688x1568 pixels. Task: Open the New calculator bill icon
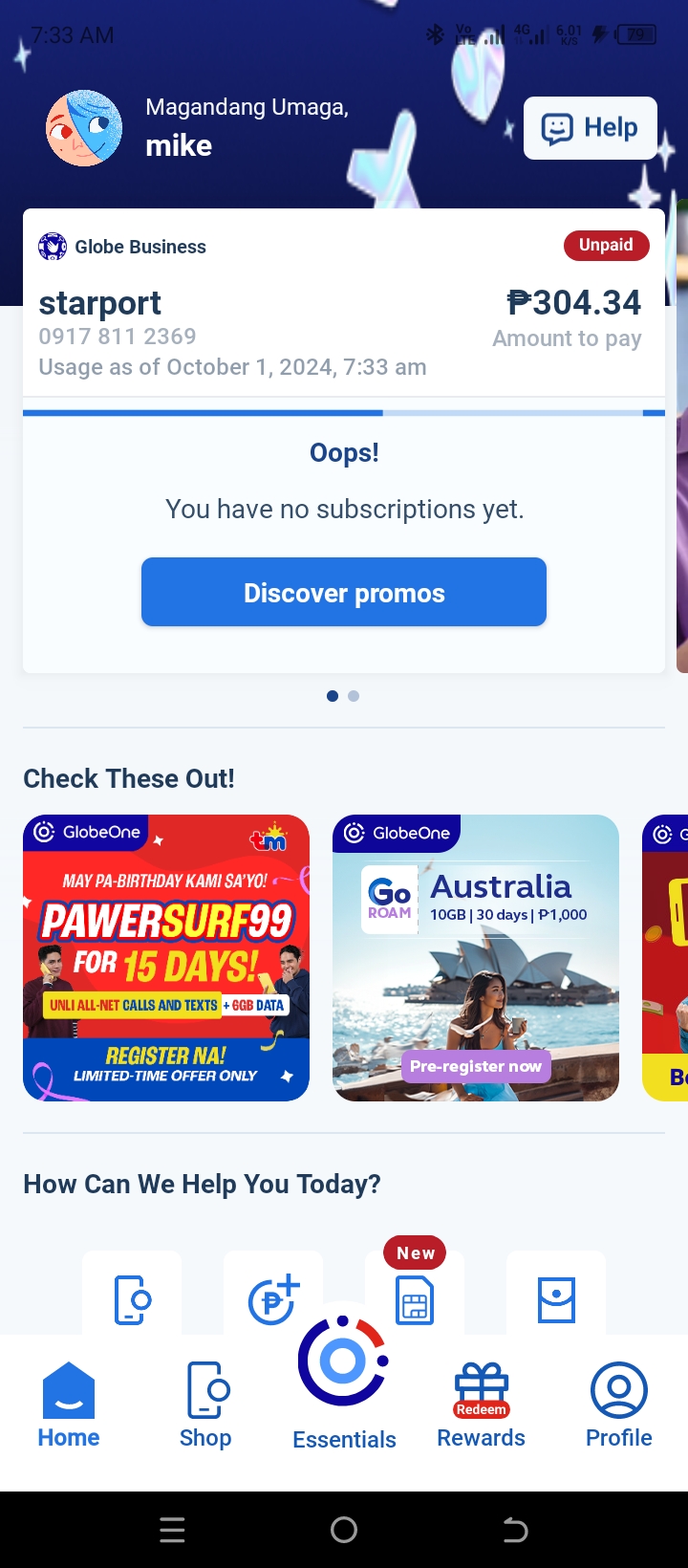(x=415, y=1300)
